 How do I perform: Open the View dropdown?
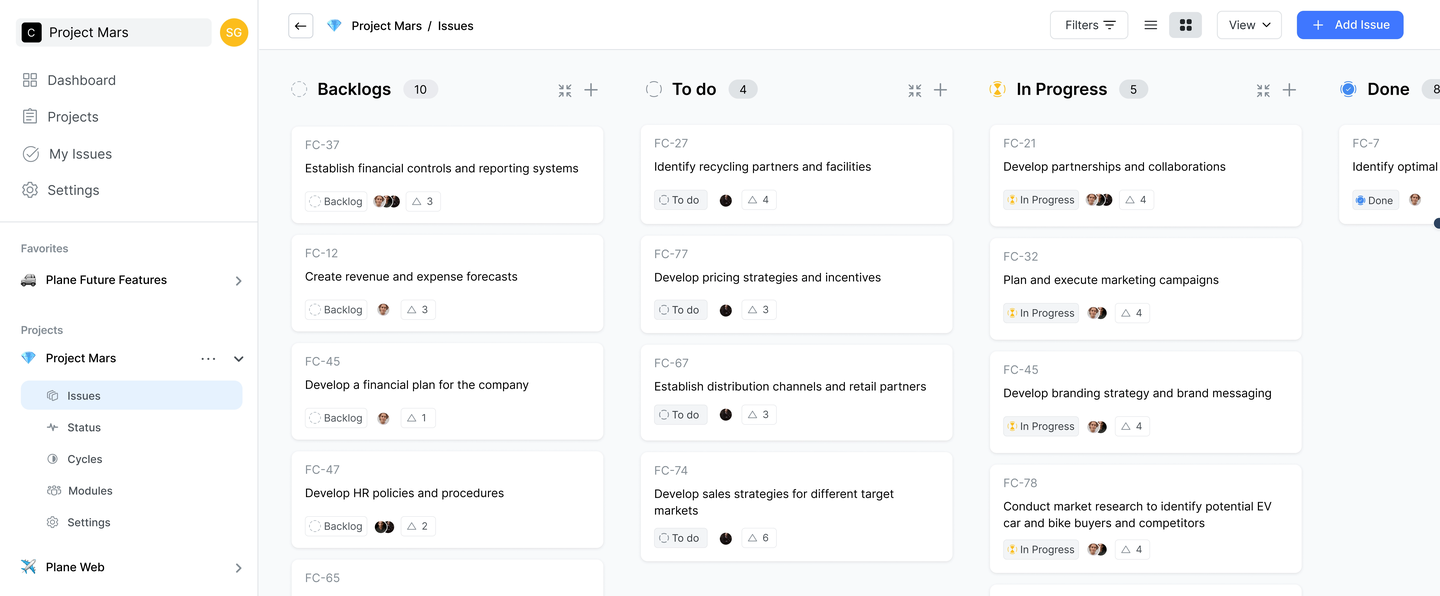pyautogui.click(x=1249, y=25)
